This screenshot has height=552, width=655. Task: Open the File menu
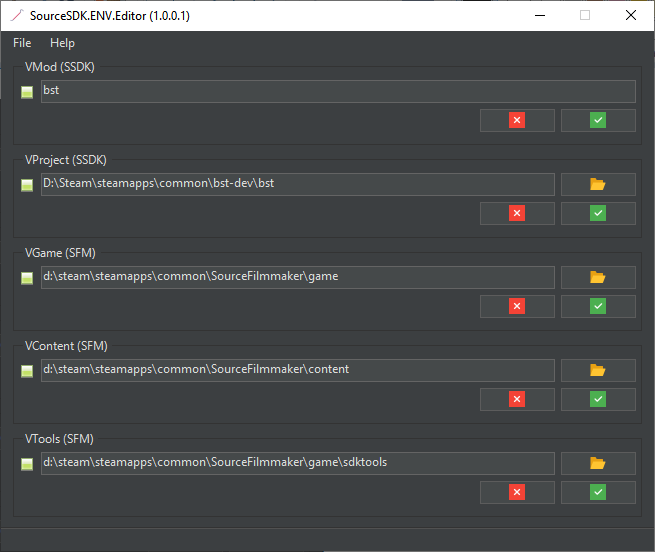tap(22, 43)
